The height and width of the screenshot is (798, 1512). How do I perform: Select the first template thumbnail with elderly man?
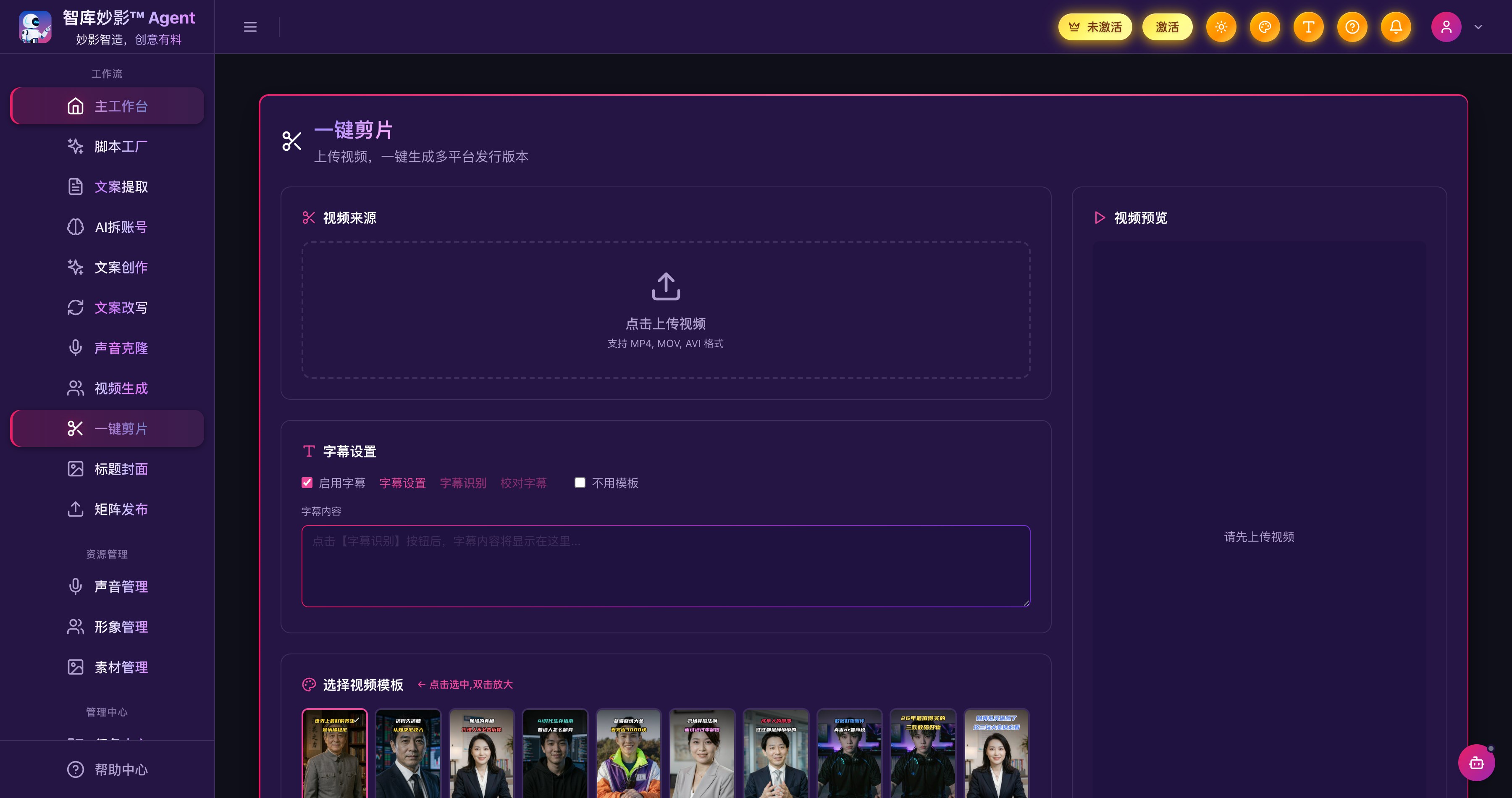tap(335, 753)
